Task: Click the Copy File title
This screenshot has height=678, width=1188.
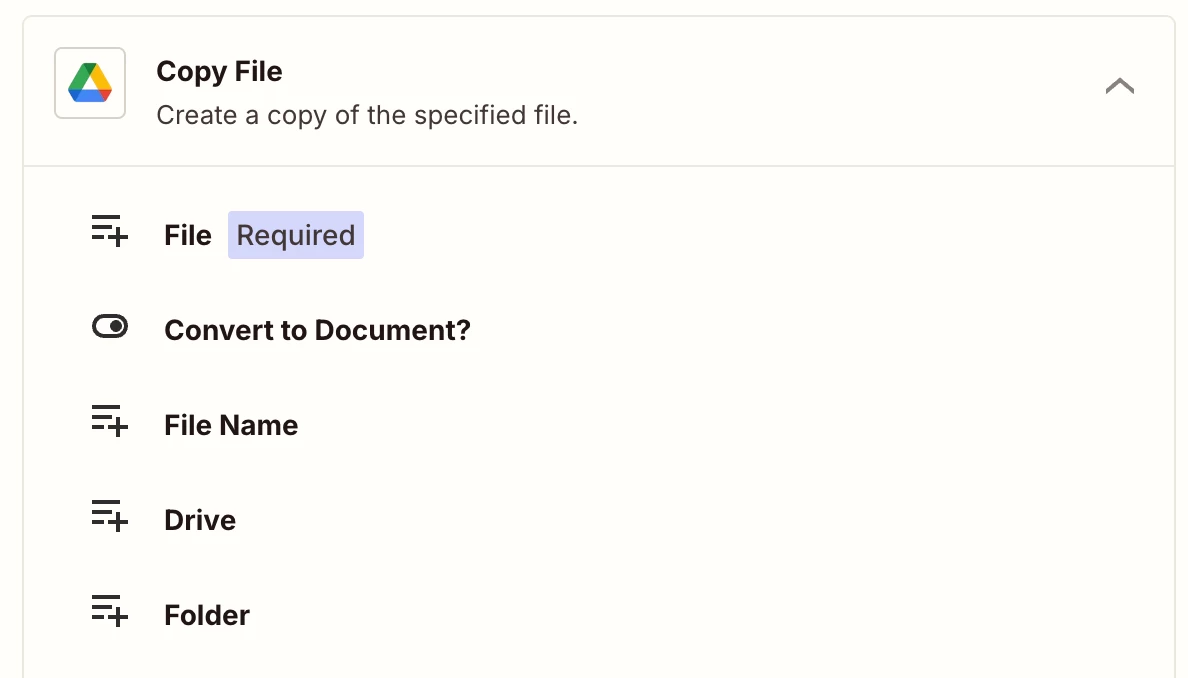Action: 219,72
